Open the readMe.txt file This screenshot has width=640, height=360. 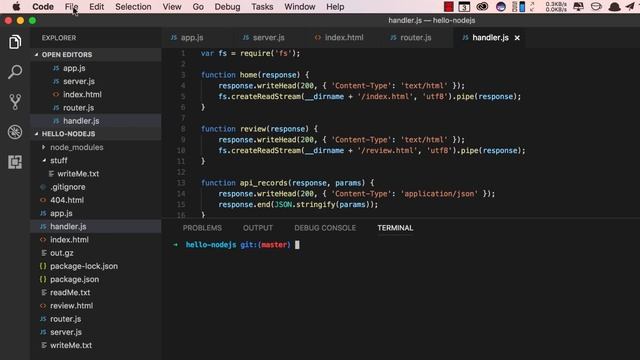coord(96,293)
